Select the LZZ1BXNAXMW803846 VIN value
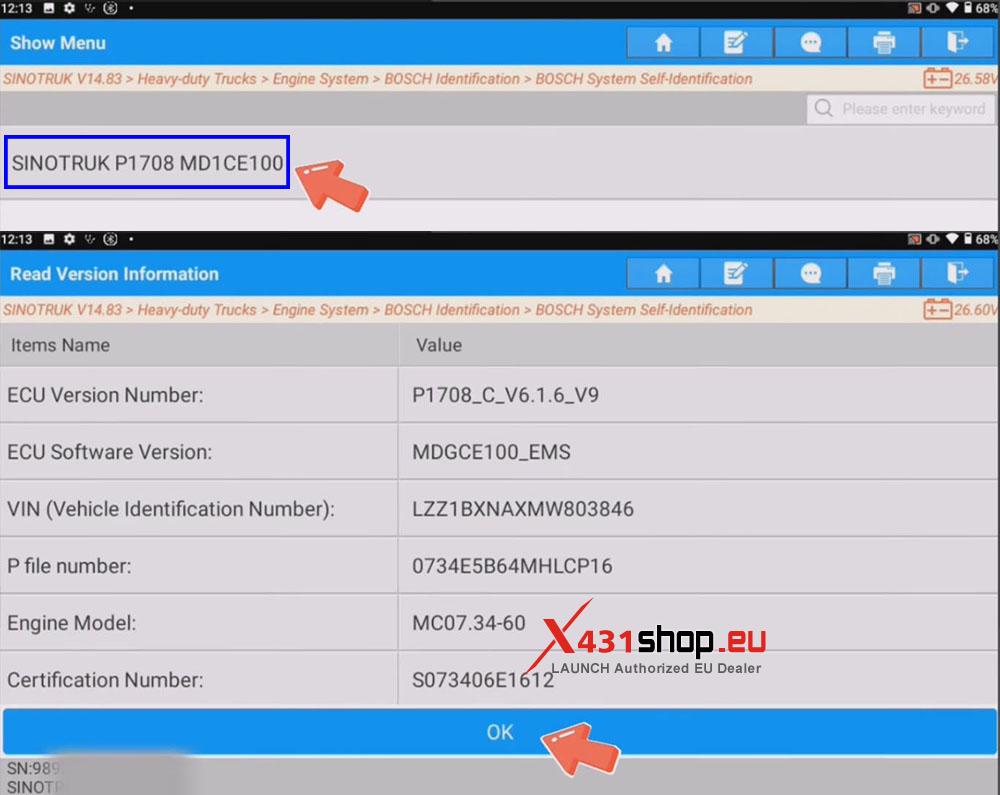This screenshot has width=1000, height=795. click(x=523, y=509)
